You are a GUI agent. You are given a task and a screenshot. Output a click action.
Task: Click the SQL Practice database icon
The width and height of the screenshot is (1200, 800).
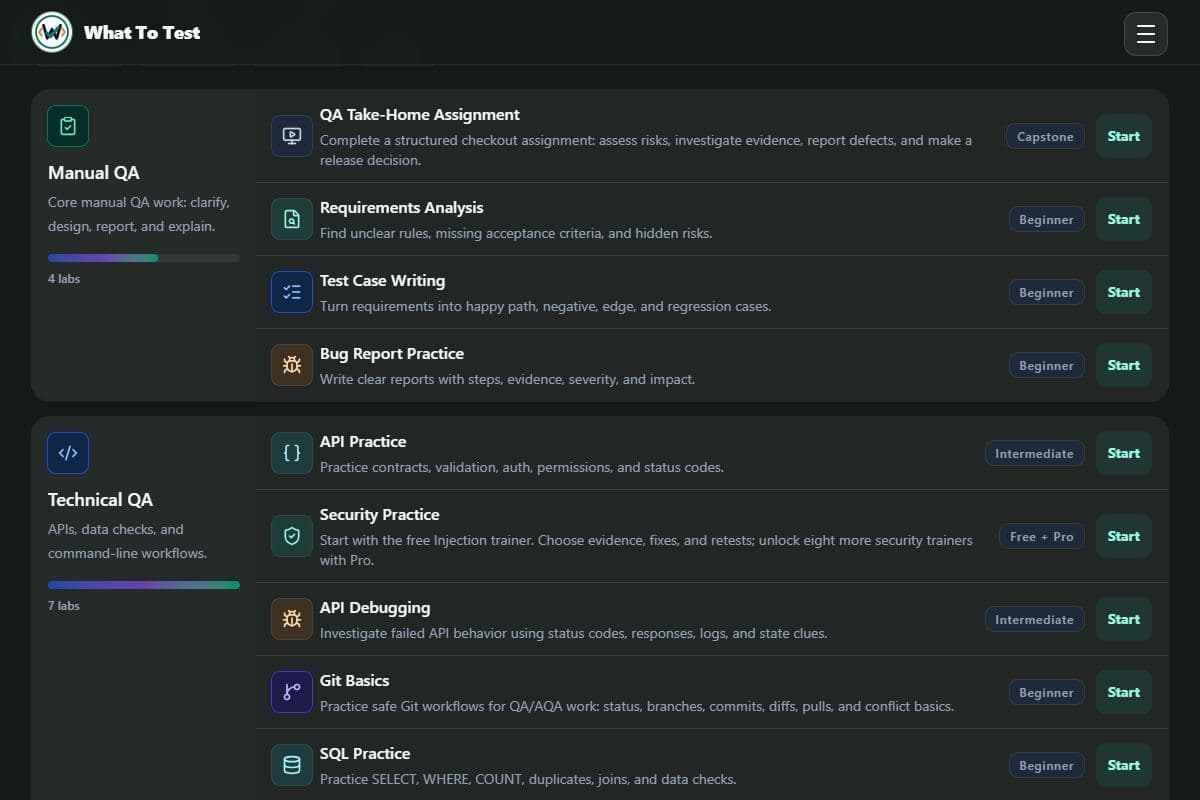coord(292,765)
